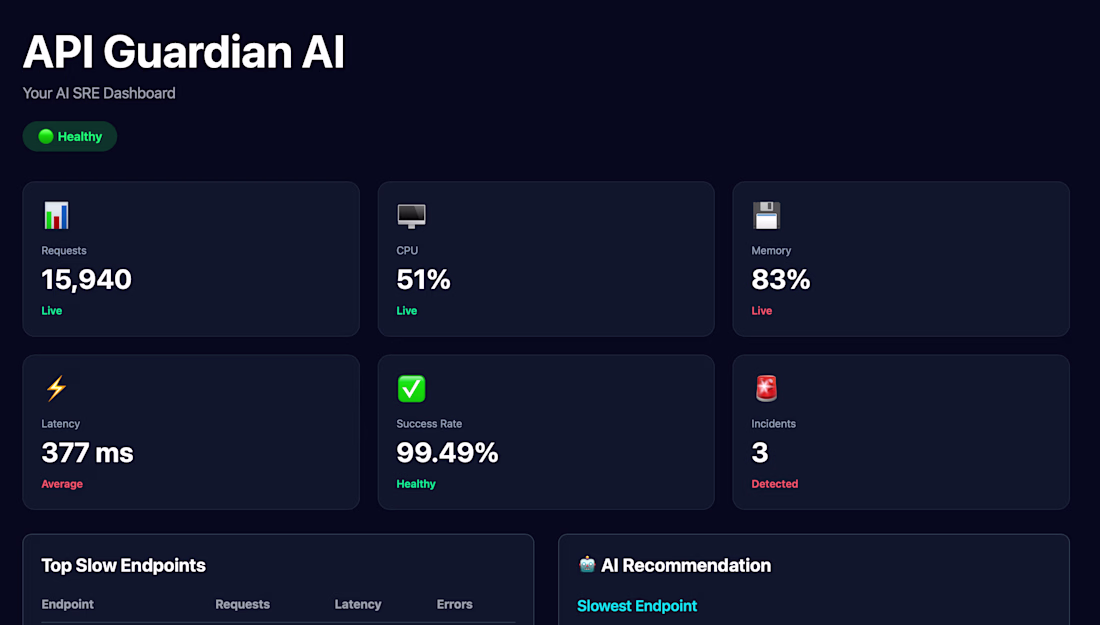The width and height of the screenshot is (1100, 625).
Task: Open the Slowest Endpoint link
Action: [x=637, y=606]
